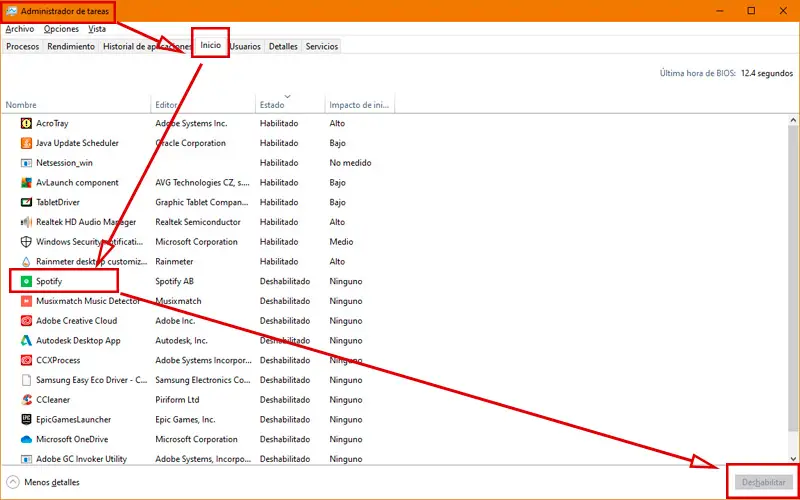The image size is (800, 500).
Task: Click the Última hora de BIOS label
Action: point(697,73)
